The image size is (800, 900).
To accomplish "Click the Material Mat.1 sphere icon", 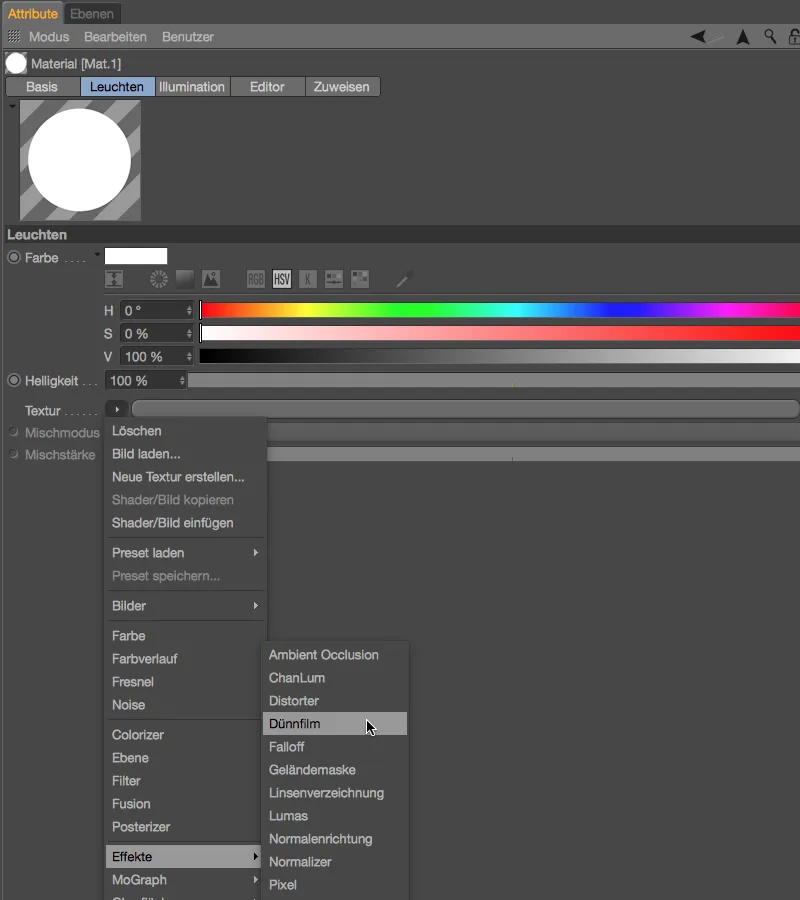I will (16, 63).
